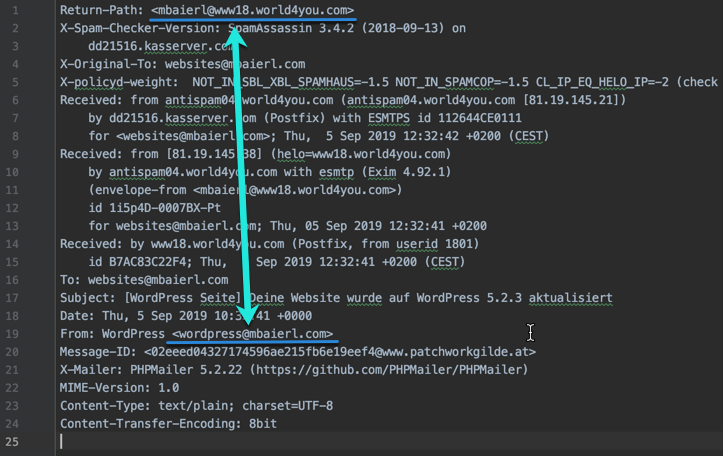Click the word 'aktualisiert' in the Subject line
Viewport: 723px width, 456px height.
(570, 298)
